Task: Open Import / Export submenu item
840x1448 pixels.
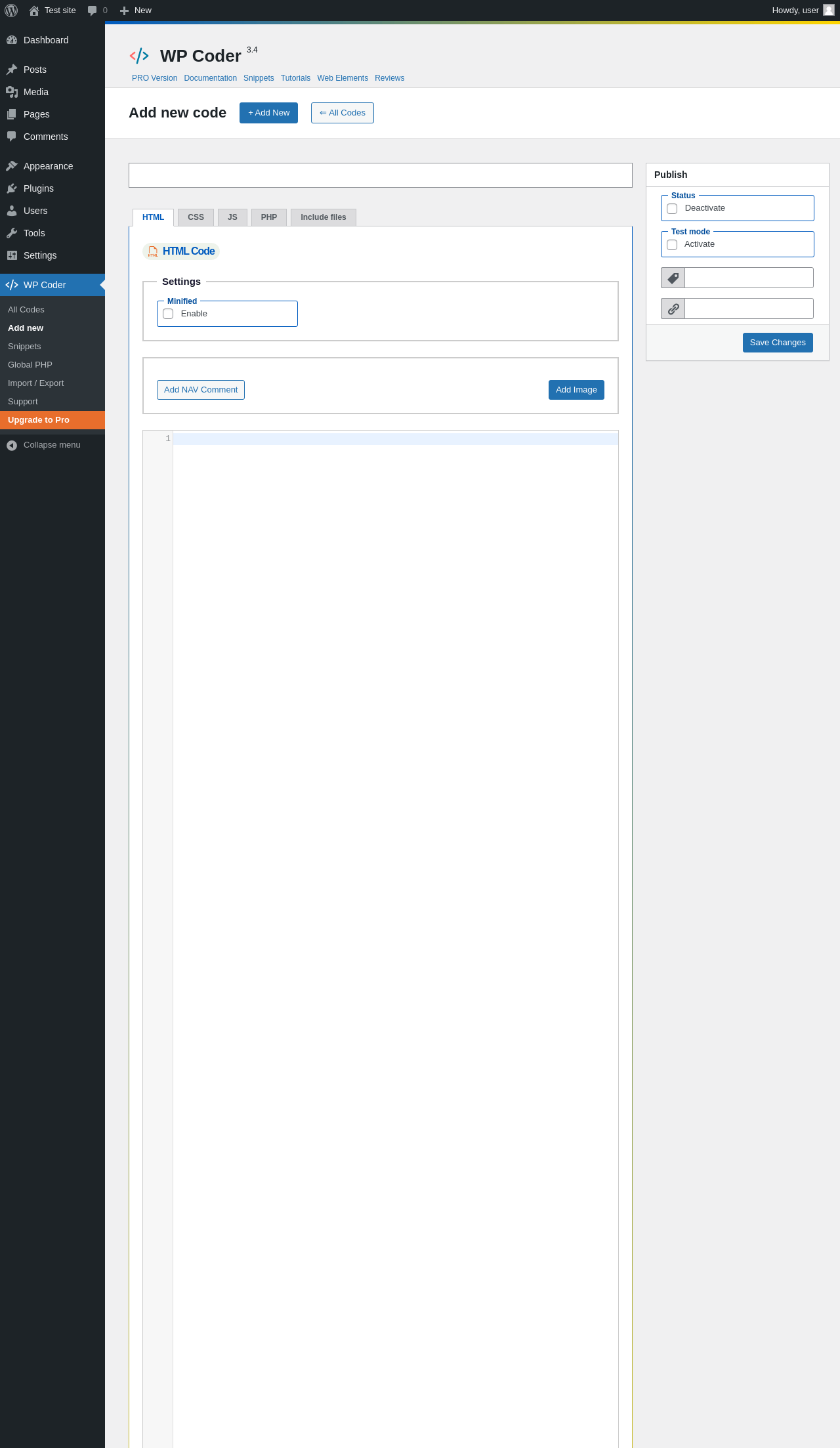Action: click(x=52, y=383)
